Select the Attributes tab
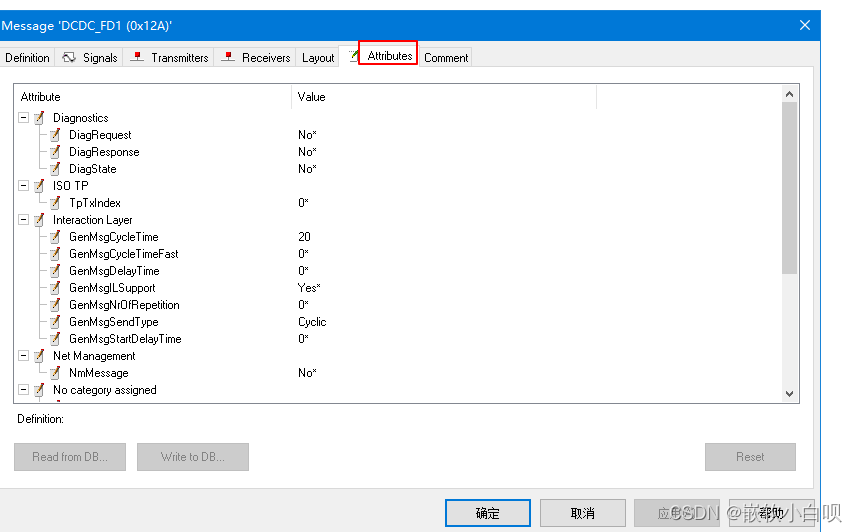Image resolution: width=857 pixels, height=532 pixels. point(389,56)
